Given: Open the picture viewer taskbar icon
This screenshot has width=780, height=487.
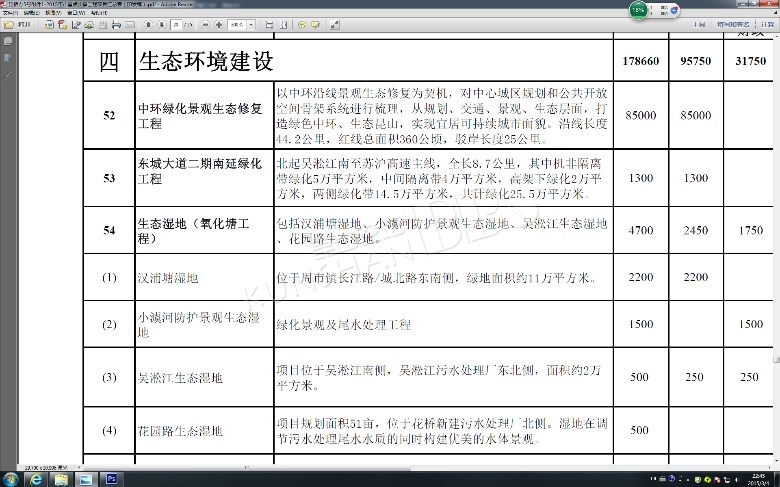Looking at the screenshot, I should click(86, 480).
